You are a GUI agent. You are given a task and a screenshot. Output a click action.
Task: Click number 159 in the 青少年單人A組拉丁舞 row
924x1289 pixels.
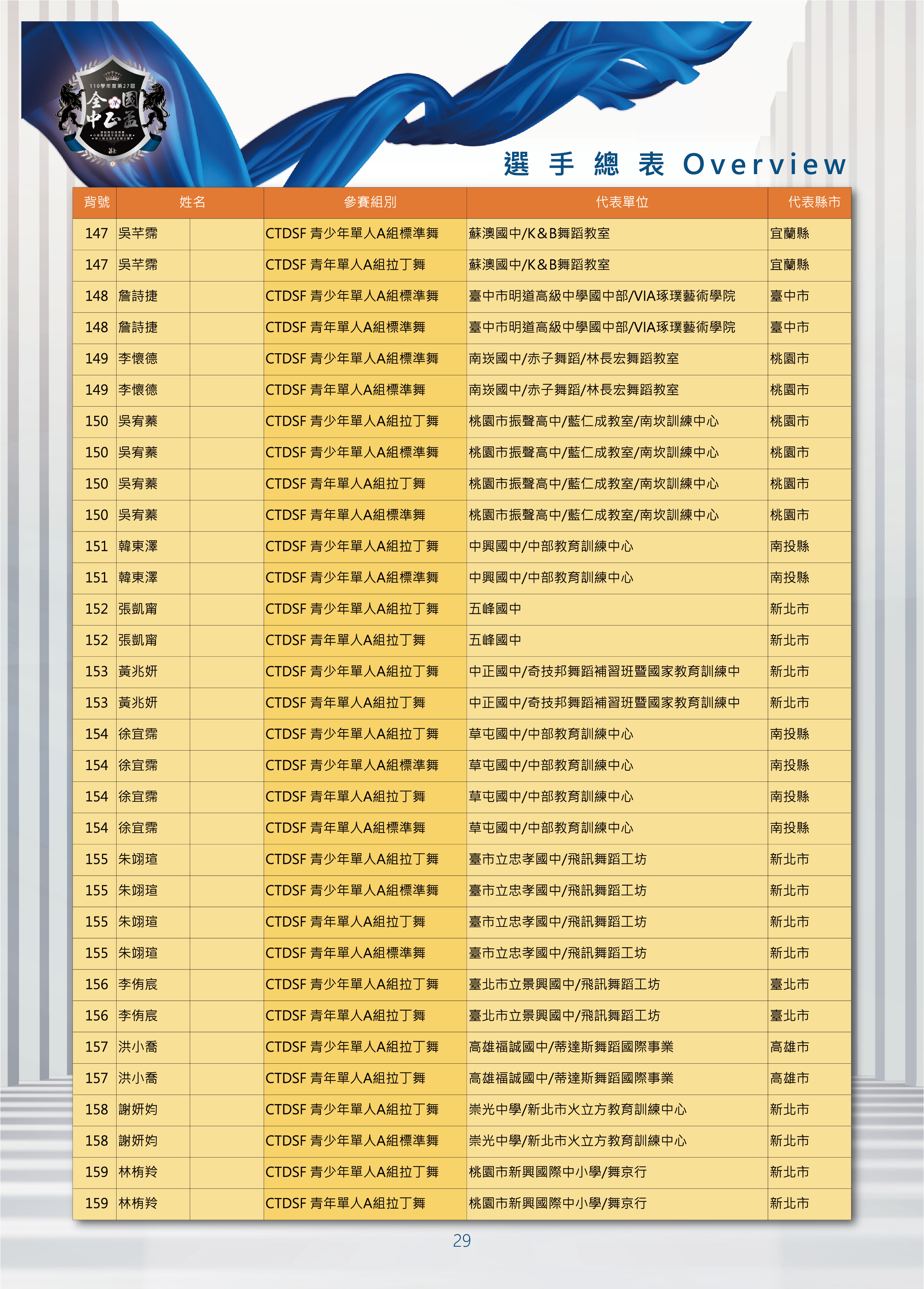point(97,1172)
